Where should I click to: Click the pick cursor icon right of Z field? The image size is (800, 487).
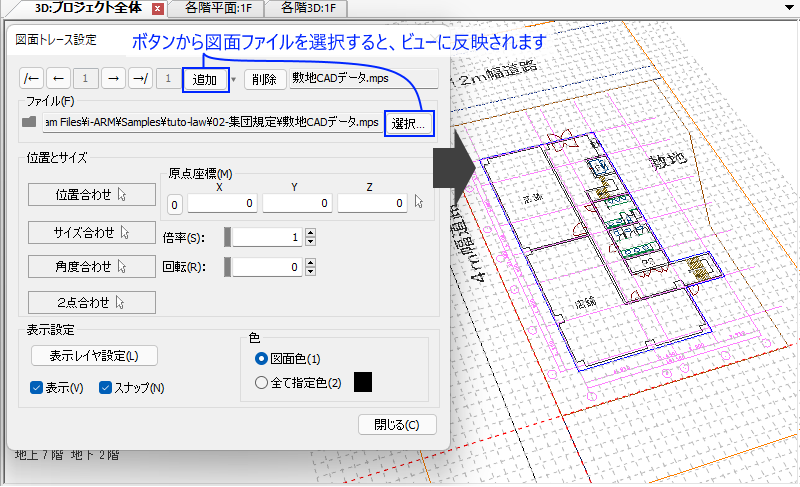pyautogui.click(x=420, y=203)
